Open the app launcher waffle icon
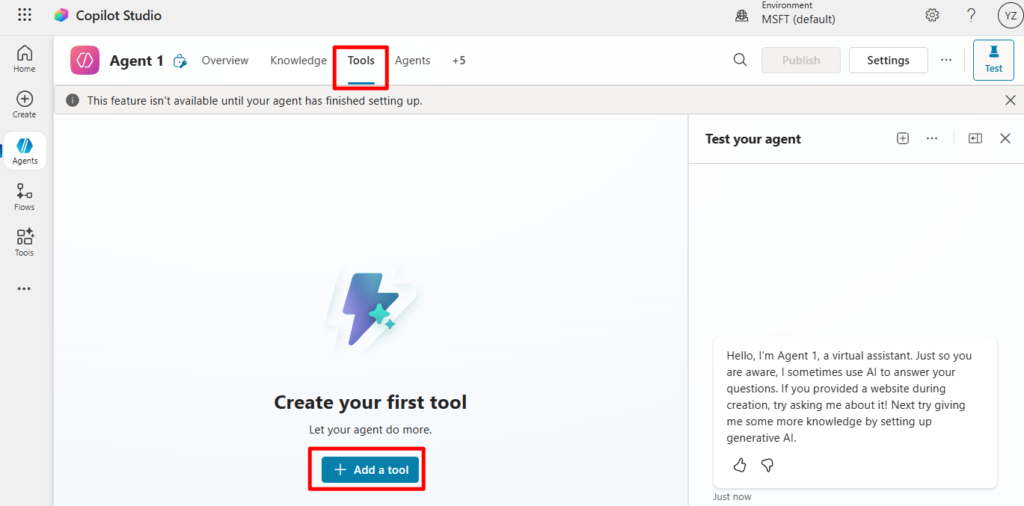The width and height of the screenshot is (1024, 506). 25,15
